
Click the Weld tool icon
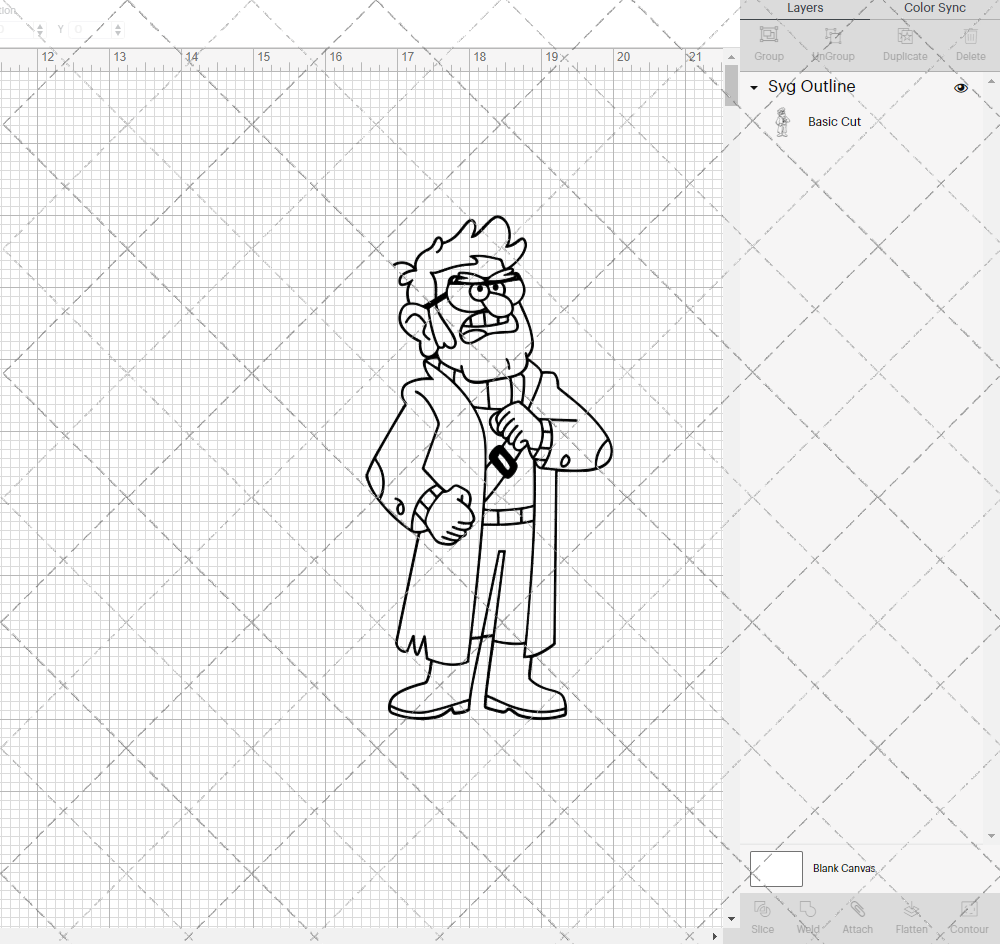807,908
